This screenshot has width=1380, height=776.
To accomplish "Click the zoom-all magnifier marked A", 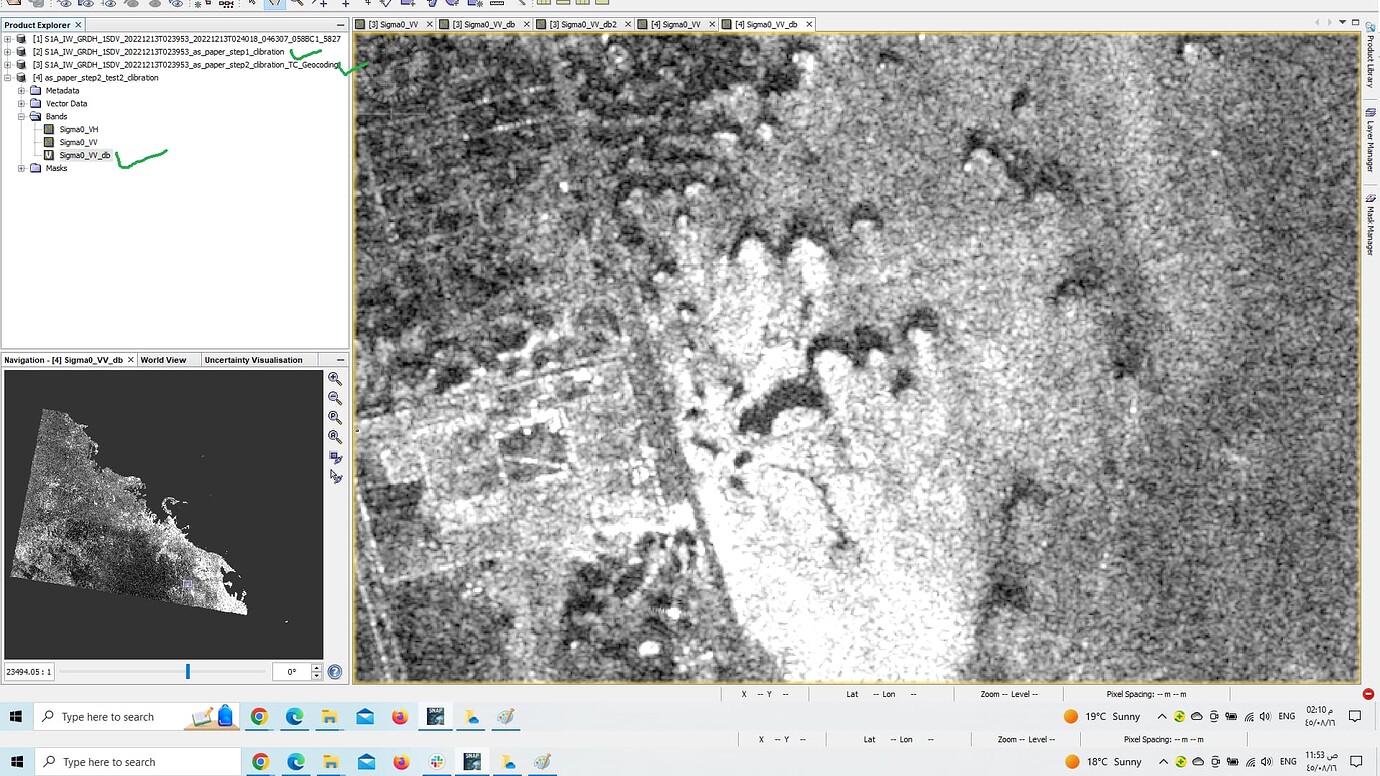I will pos(335,437).
